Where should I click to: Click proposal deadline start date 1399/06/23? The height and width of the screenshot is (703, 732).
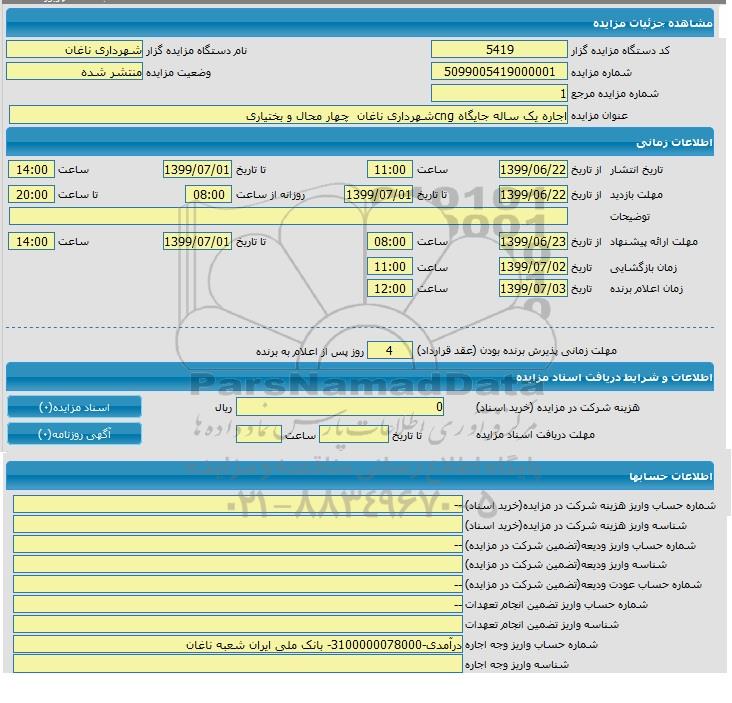[x=533, y=241]
